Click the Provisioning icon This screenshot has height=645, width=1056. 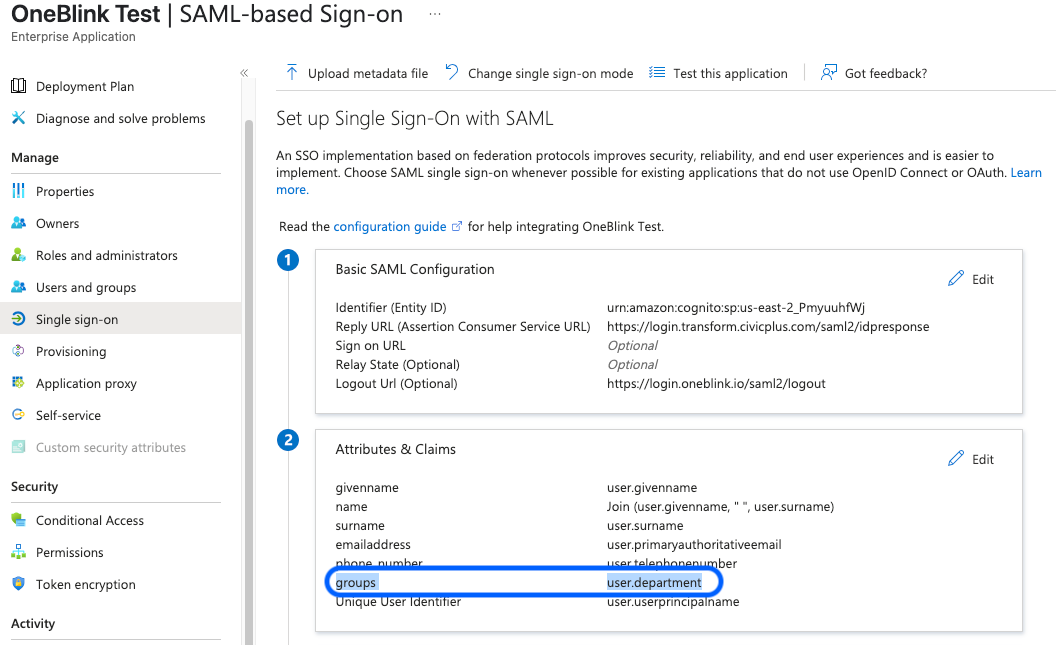pos(19,351)
